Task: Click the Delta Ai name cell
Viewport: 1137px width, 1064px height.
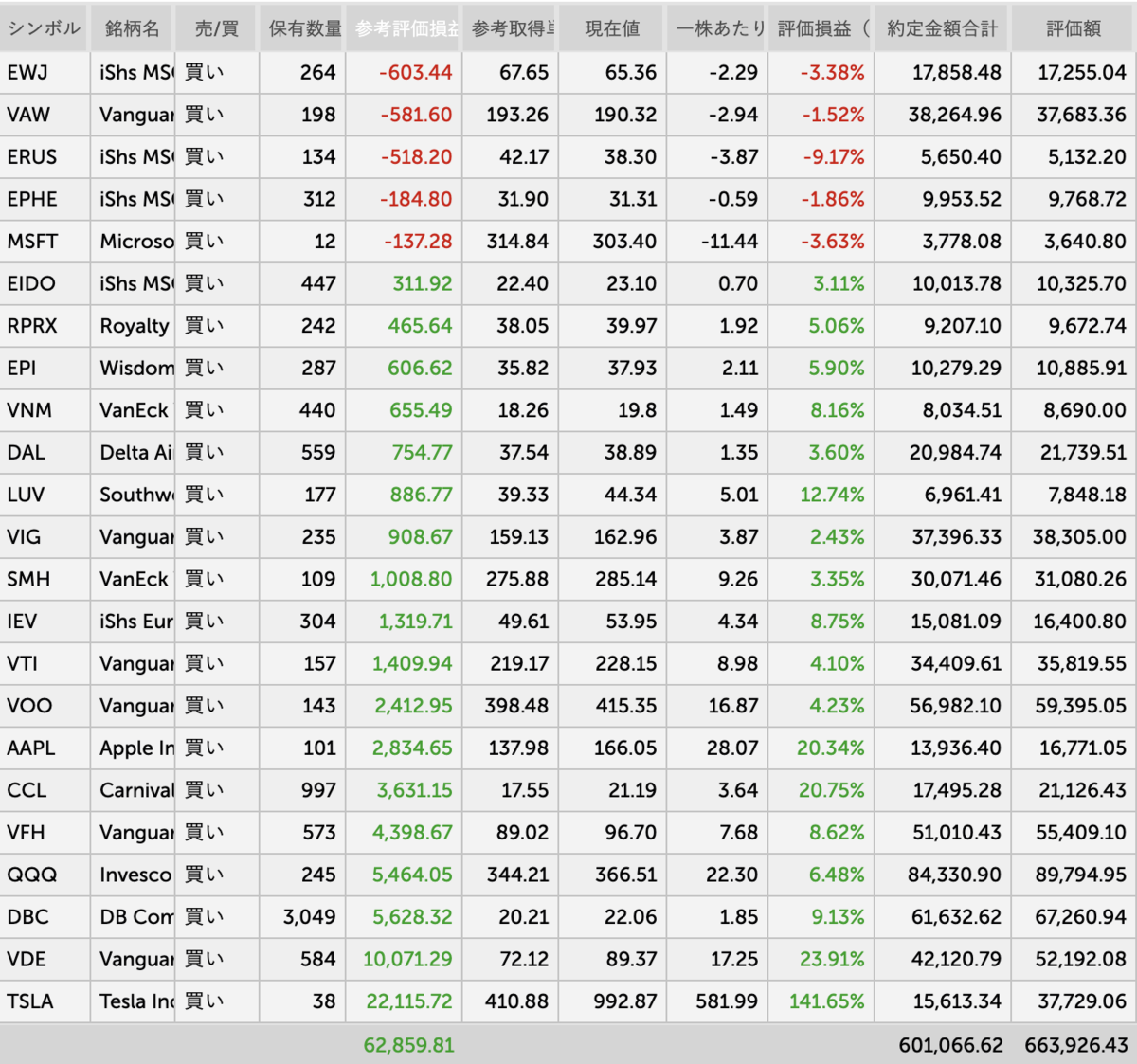Action: (133, 453)
